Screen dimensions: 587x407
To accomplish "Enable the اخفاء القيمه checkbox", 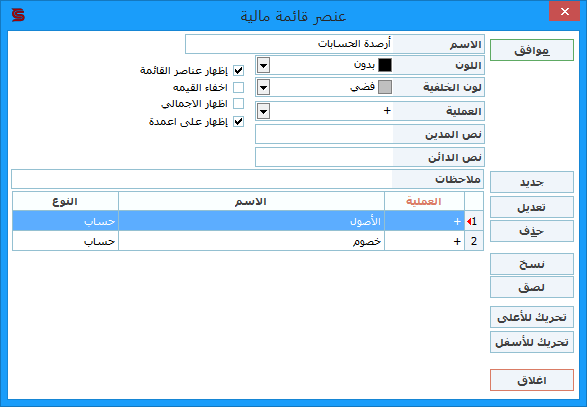I will [x=238, y=87].
